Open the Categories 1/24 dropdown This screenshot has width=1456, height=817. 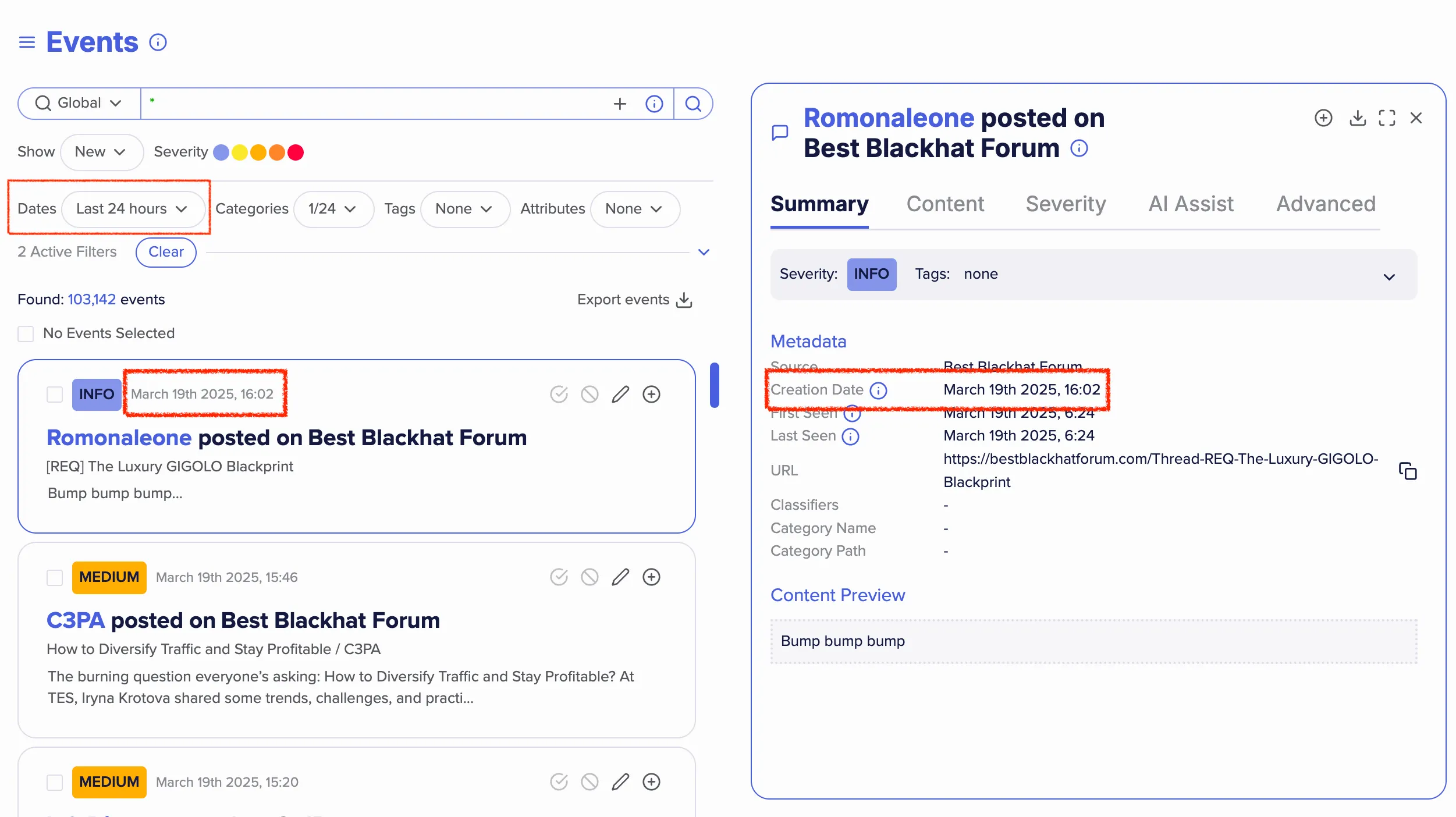click(x=333, y=209)
